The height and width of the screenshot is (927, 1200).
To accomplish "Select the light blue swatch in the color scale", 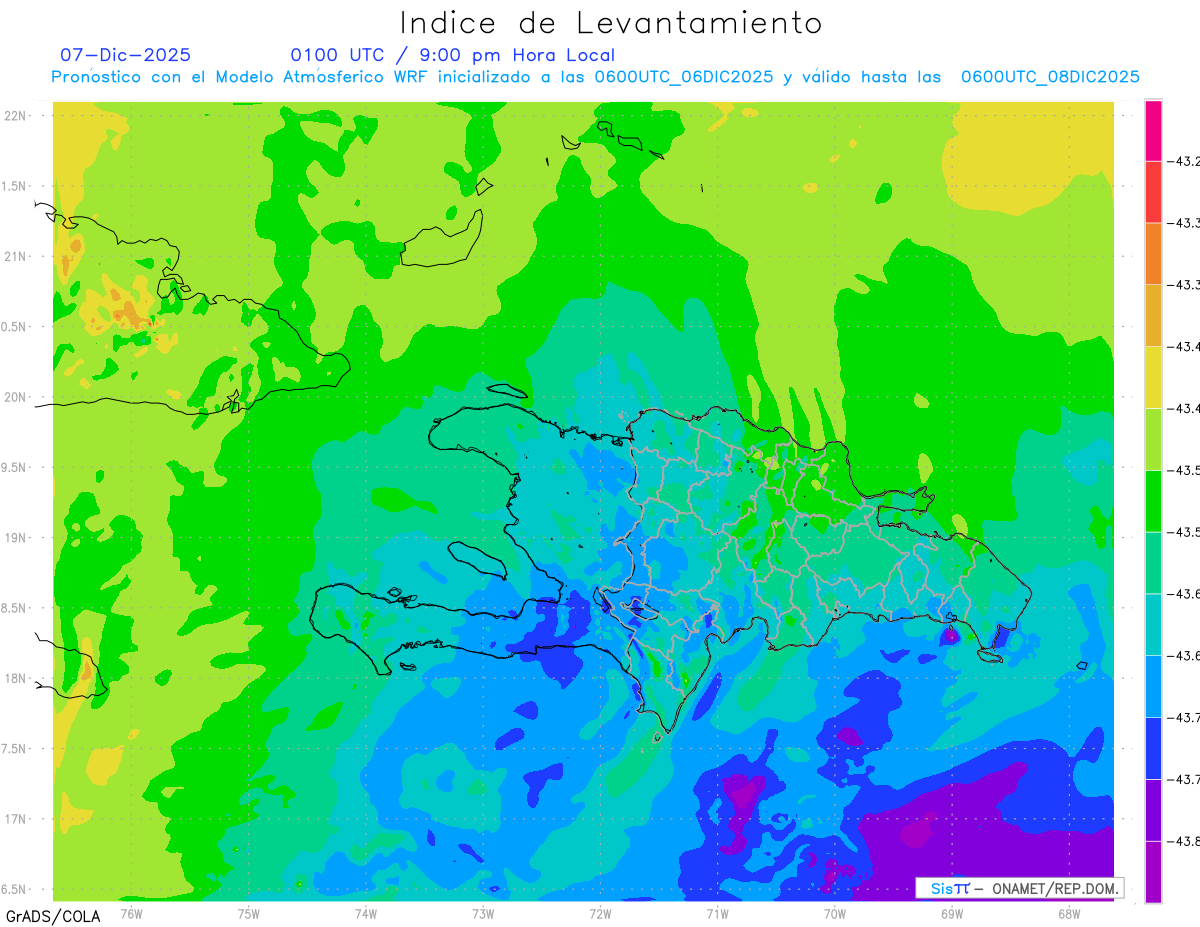I will 1153,686.
